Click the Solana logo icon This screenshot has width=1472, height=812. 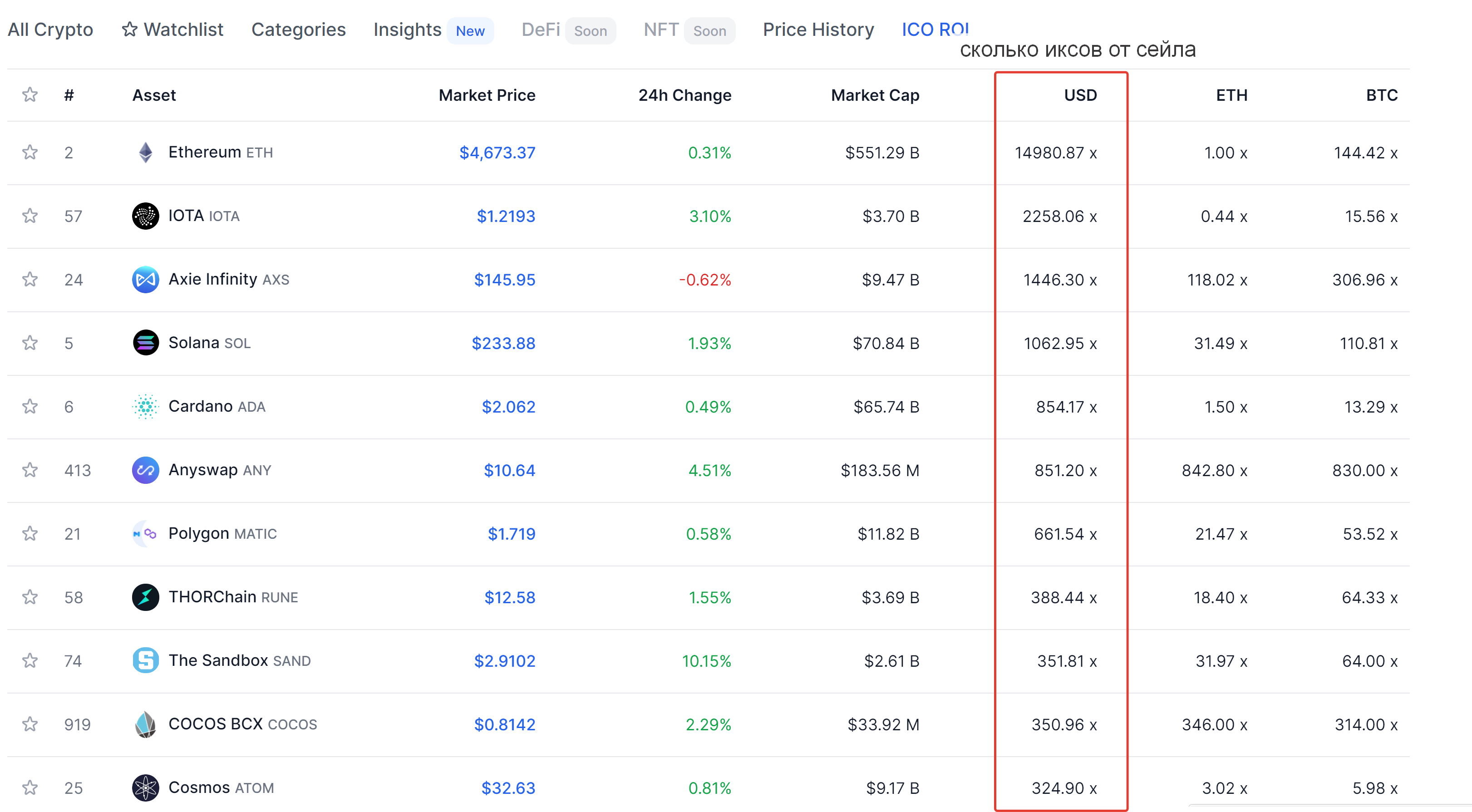(146, 343)
